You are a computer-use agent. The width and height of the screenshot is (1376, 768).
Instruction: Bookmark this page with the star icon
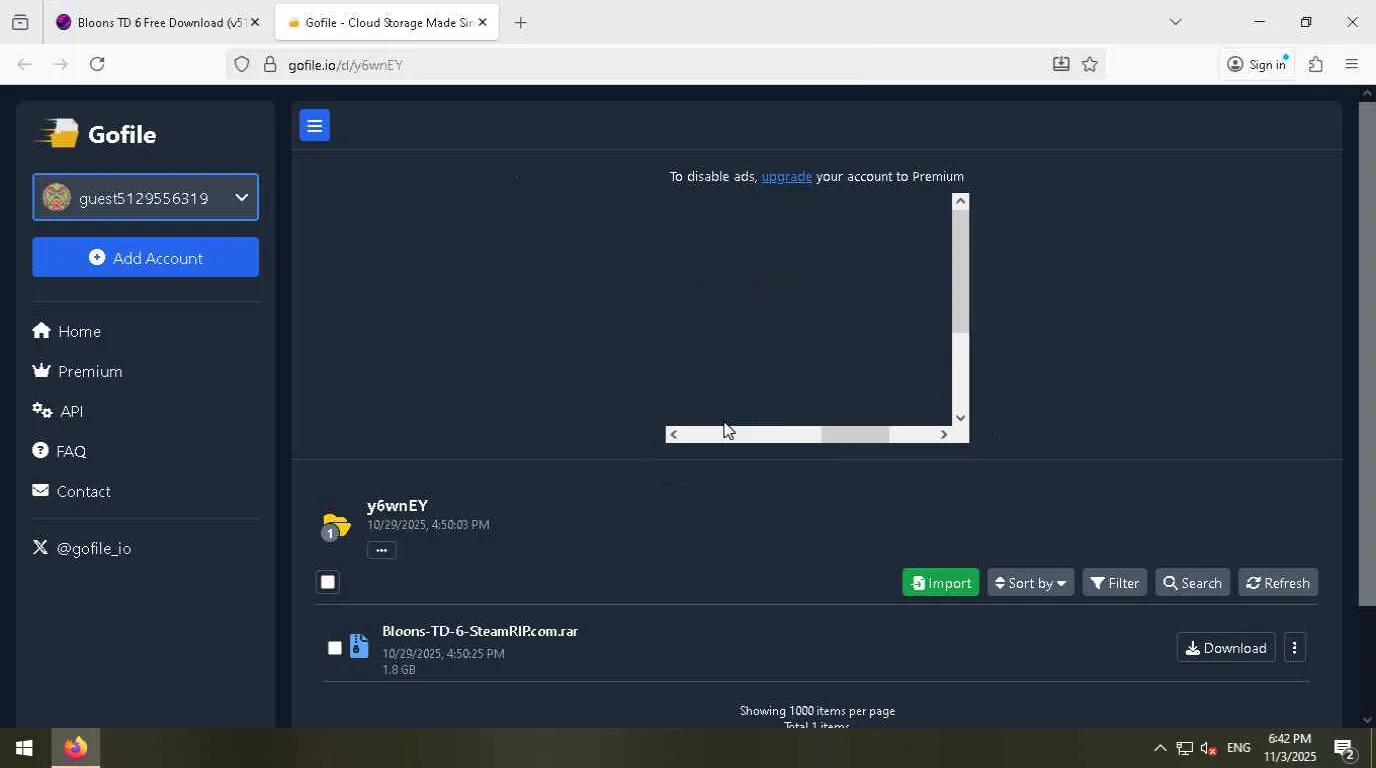tap(1090, 64)
